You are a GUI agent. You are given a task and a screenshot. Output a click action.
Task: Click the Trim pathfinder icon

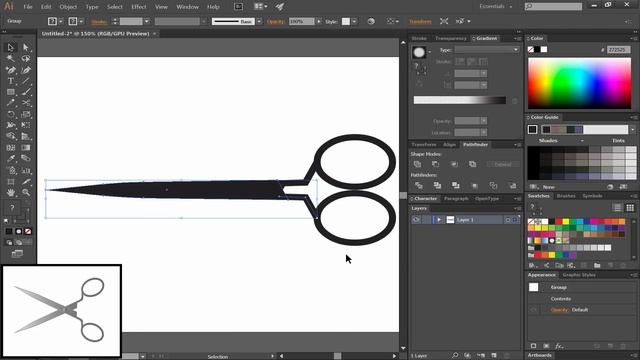[437, 186]
